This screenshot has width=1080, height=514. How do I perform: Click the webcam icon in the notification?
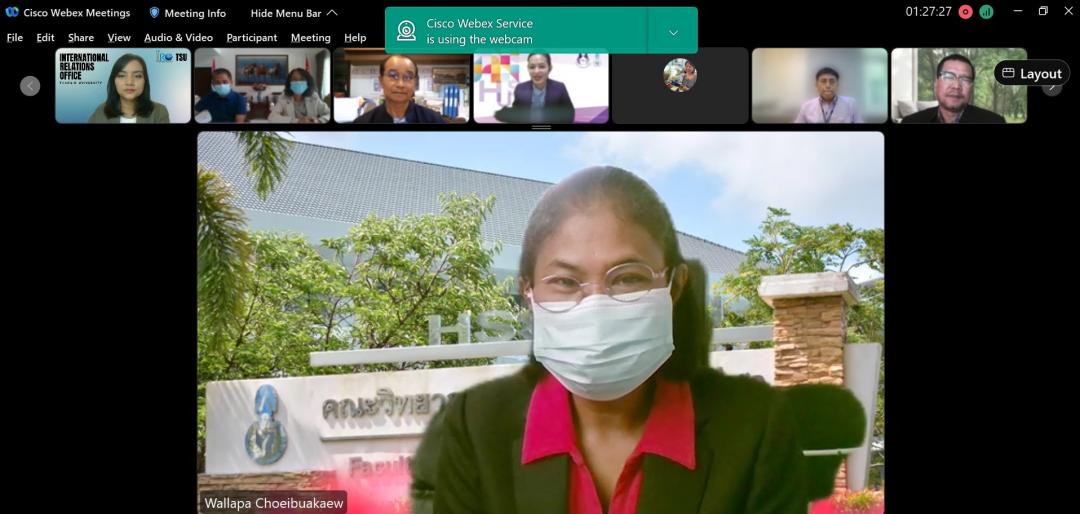coord(407,31)
